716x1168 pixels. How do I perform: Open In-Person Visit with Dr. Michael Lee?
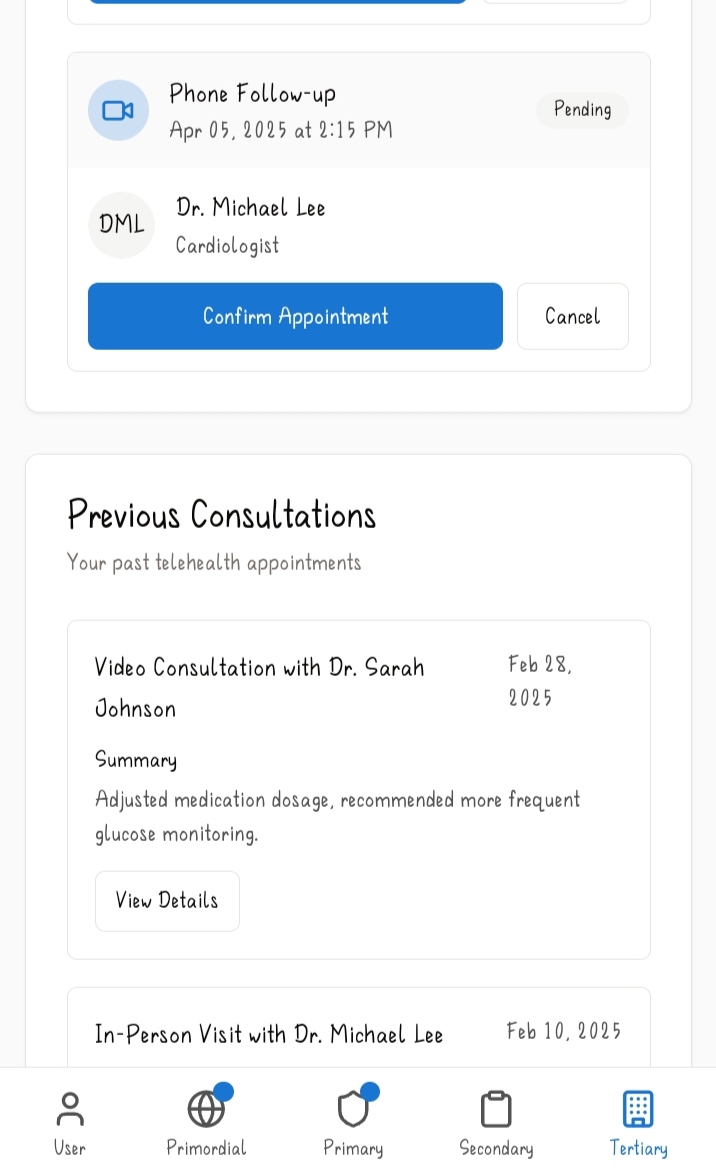click(x=269, y=1034)
